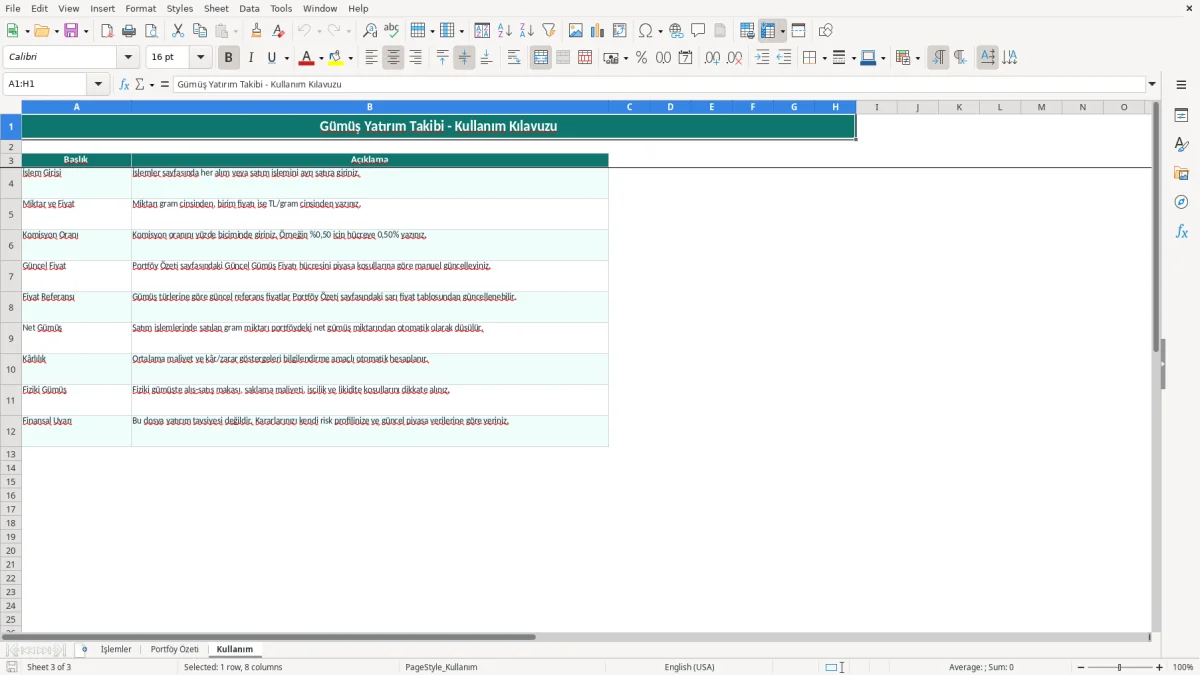Run the spelling check
This screenshot has height=675, width=1200.
click(x=392, y=31)
